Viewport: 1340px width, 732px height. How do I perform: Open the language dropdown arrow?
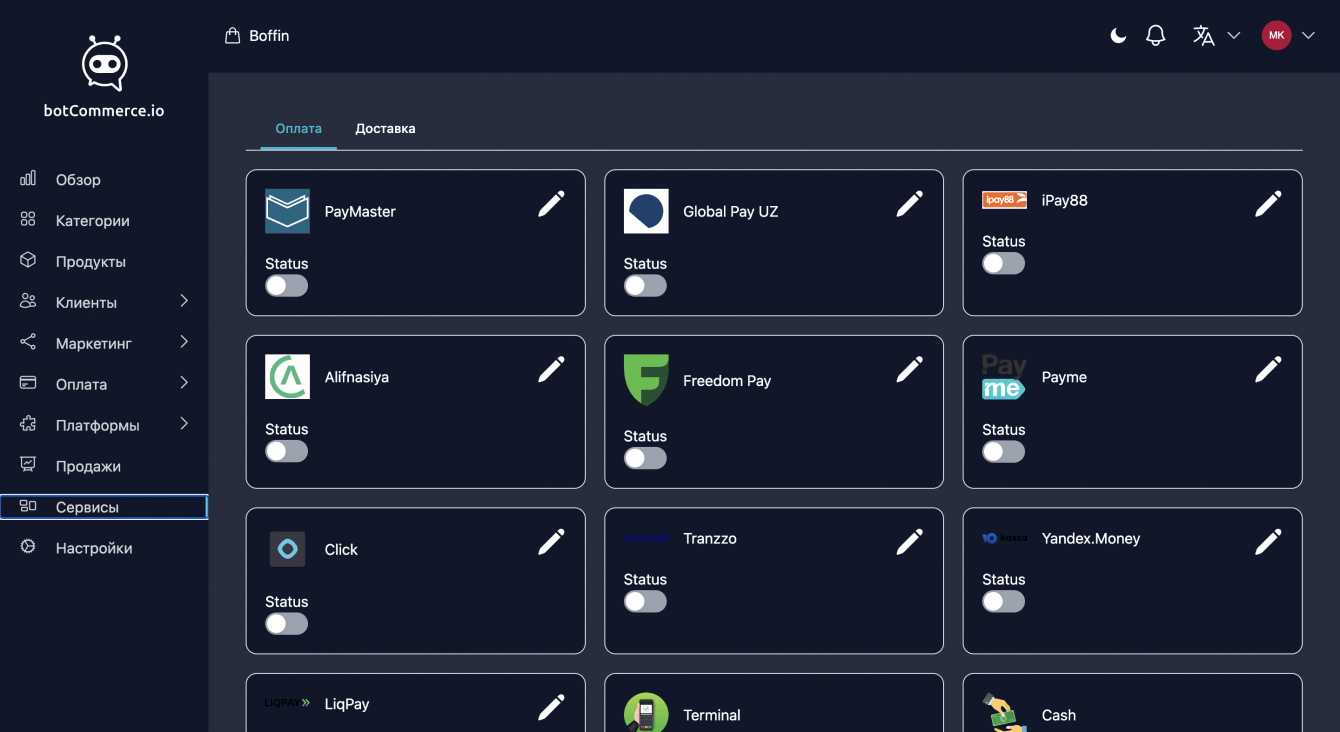[x=1234, y=36]
